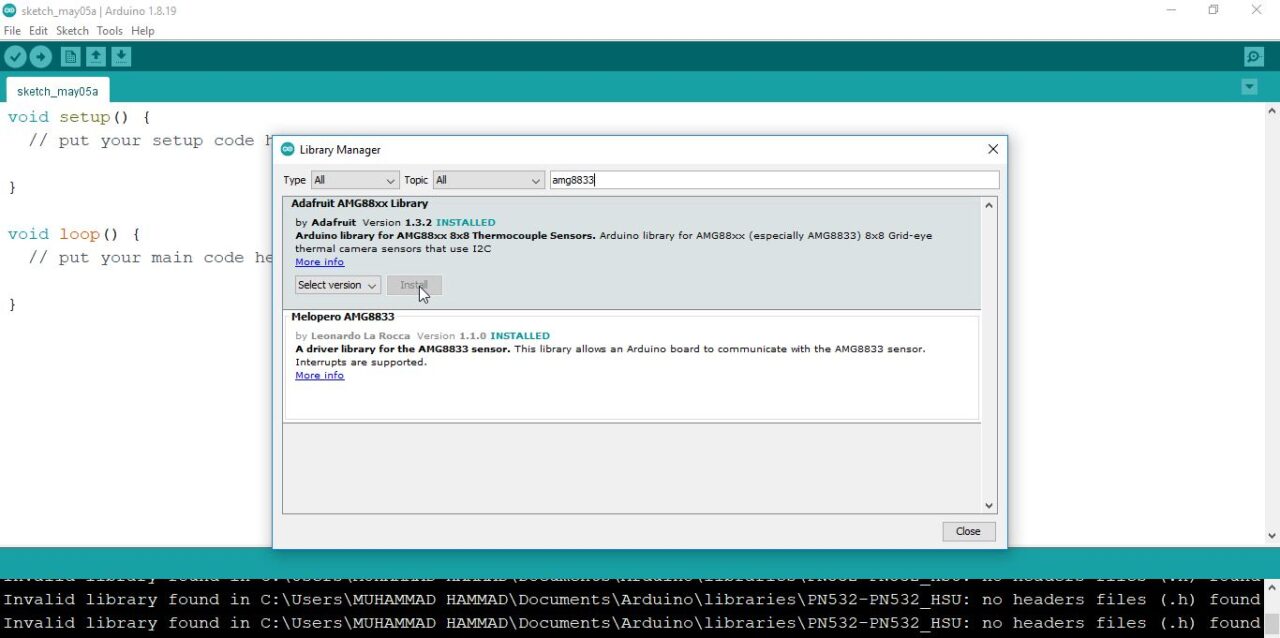Select the sketch_may05a tab
Image resolution: width=1280 pixels, height=638 pixels.
pos(58,91)
